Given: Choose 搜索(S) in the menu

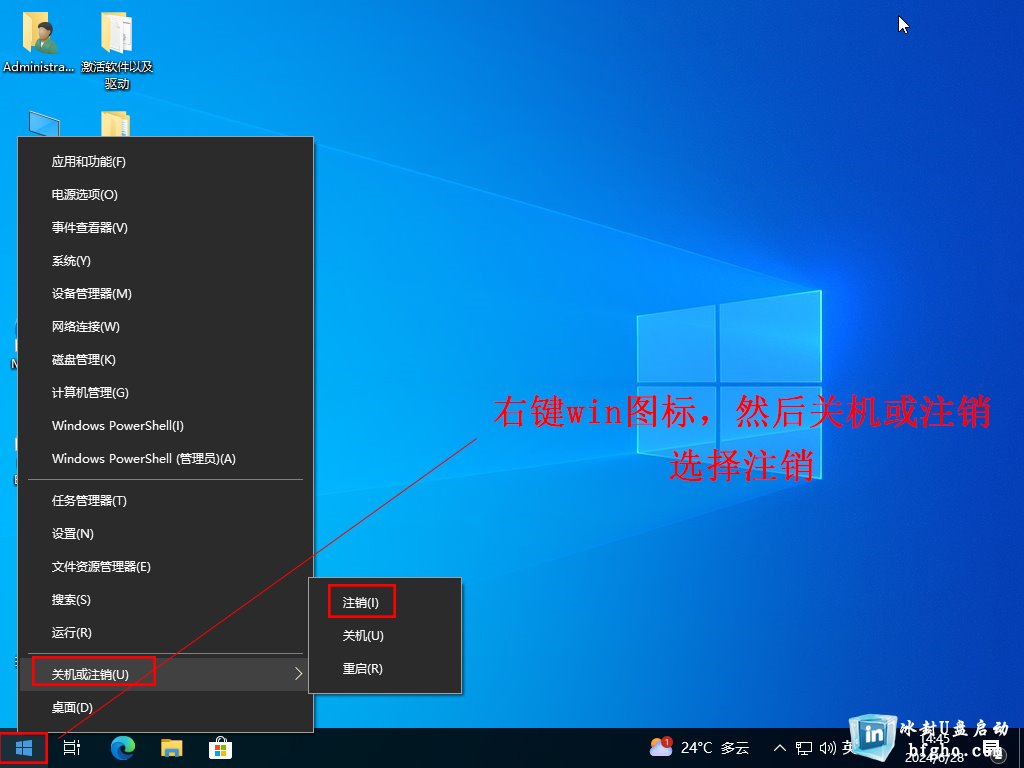Looking at the screenshot, I should point(166,600).
